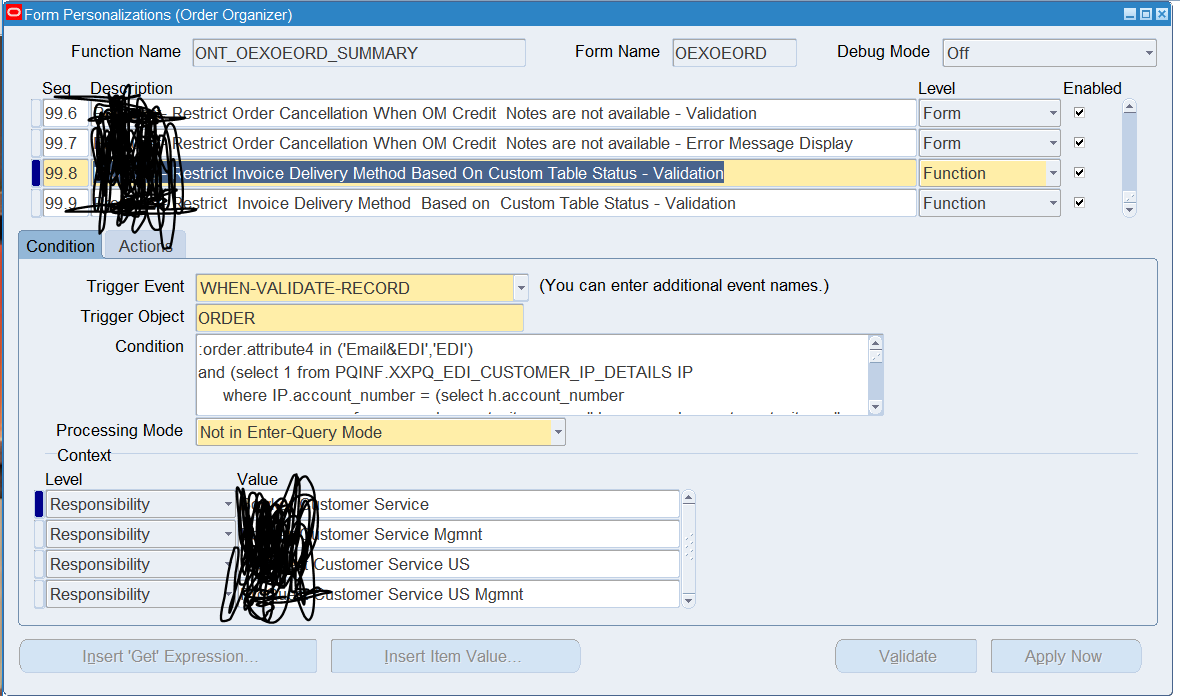Disable the Enabled checkbox for sequence 99.9
The image size is (1180, 696).
1079,203
